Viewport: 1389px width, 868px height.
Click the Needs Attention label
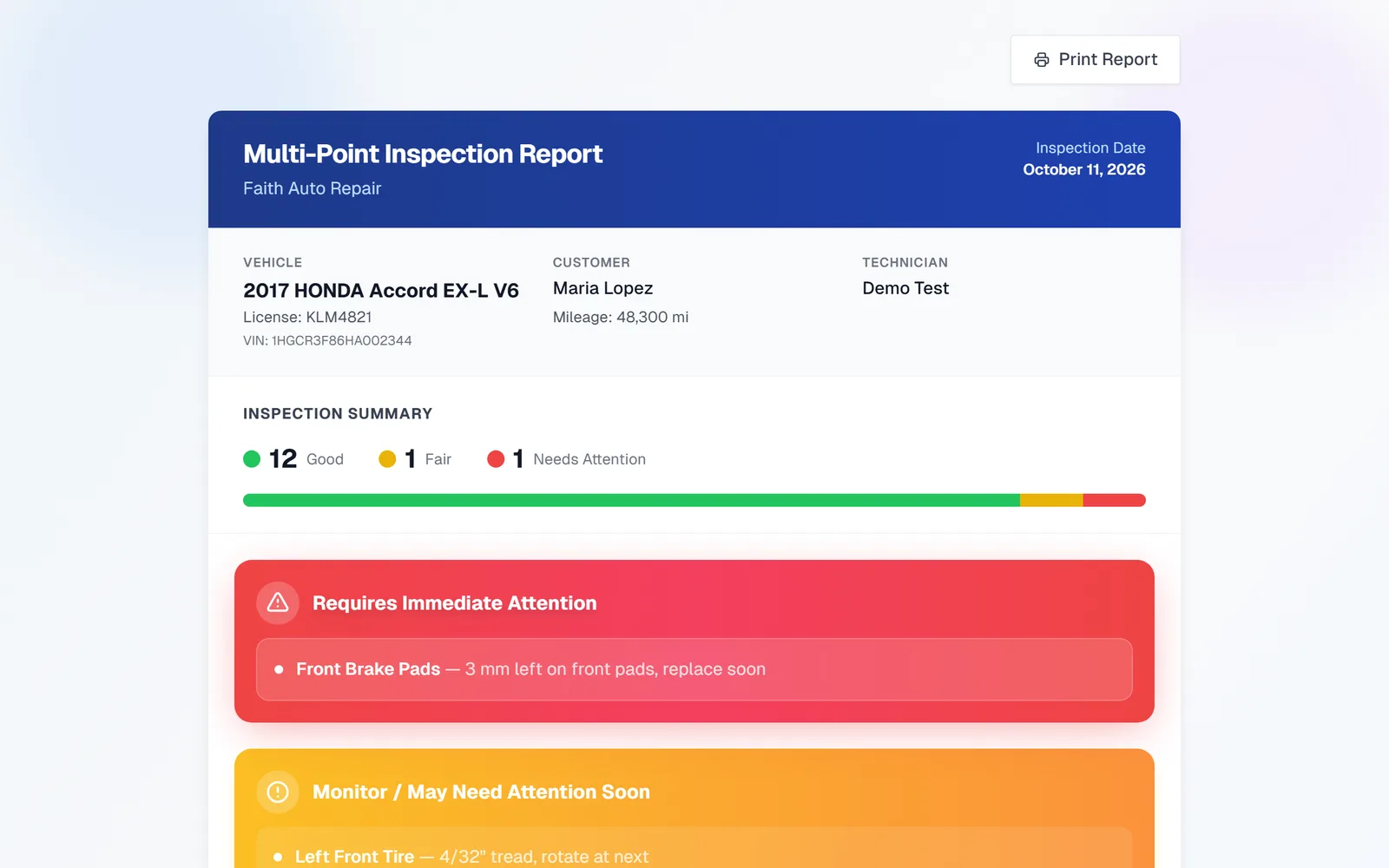tap(589, 459)
